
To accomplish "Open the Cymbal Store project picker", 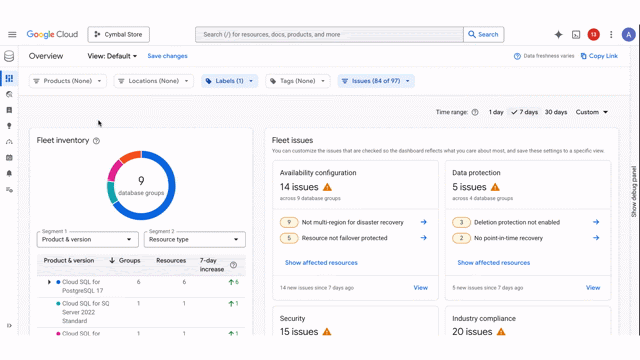I will pyautogui.click(x=118, y=34).
